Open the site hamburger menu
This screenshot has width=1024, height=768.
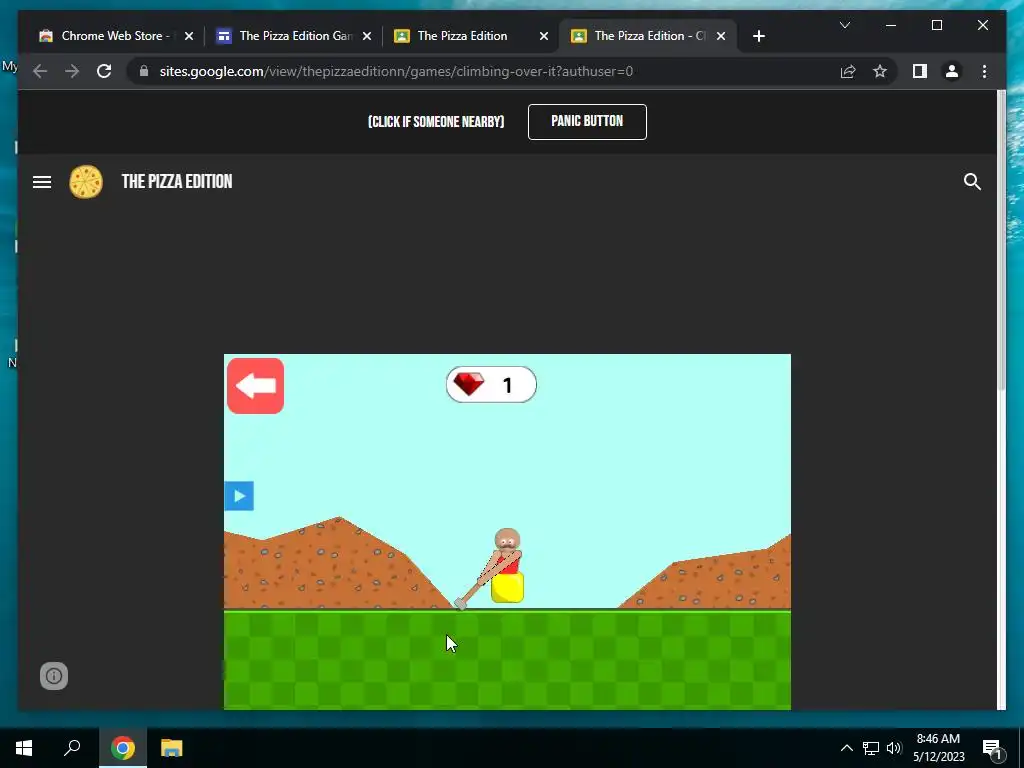42,182
